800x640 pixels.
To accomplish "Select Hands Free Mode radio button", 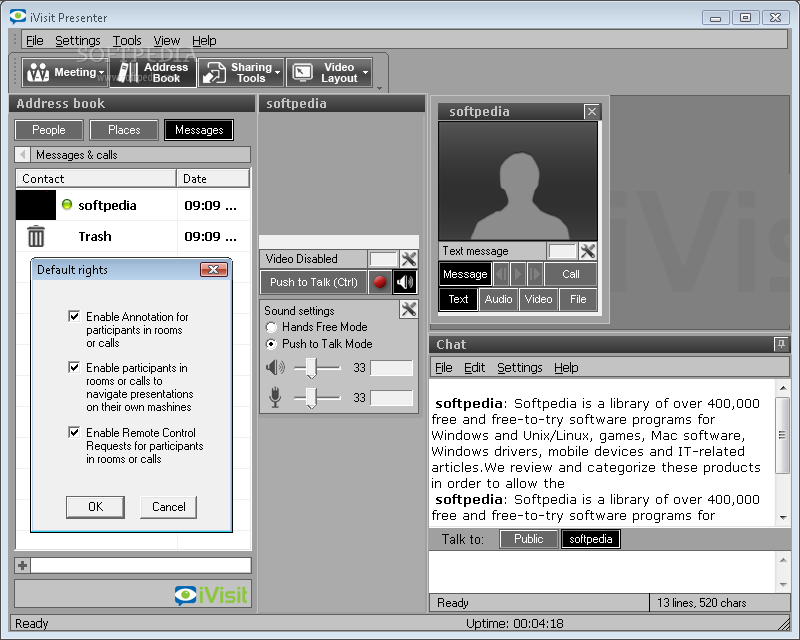I will pyautogui.click(x=271, y=327).
